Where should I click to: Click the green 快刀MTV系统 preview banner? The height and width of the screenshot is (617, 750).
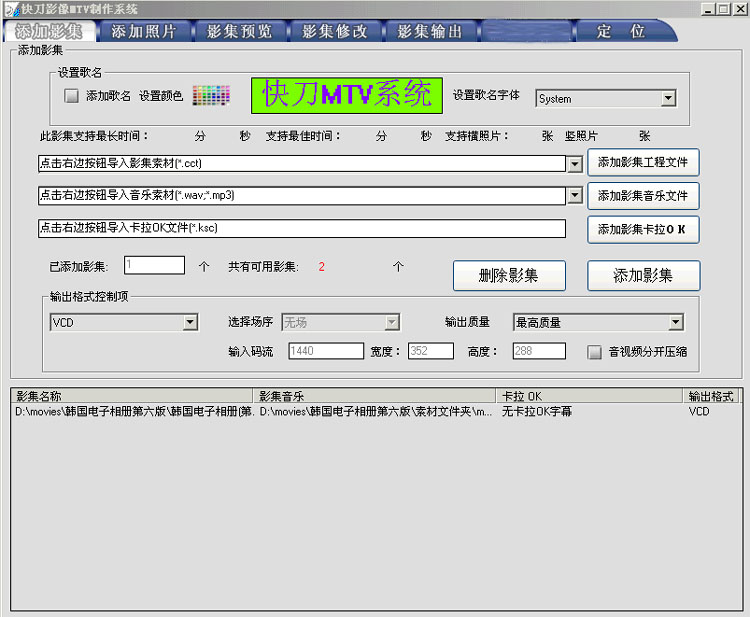[346, 95]
